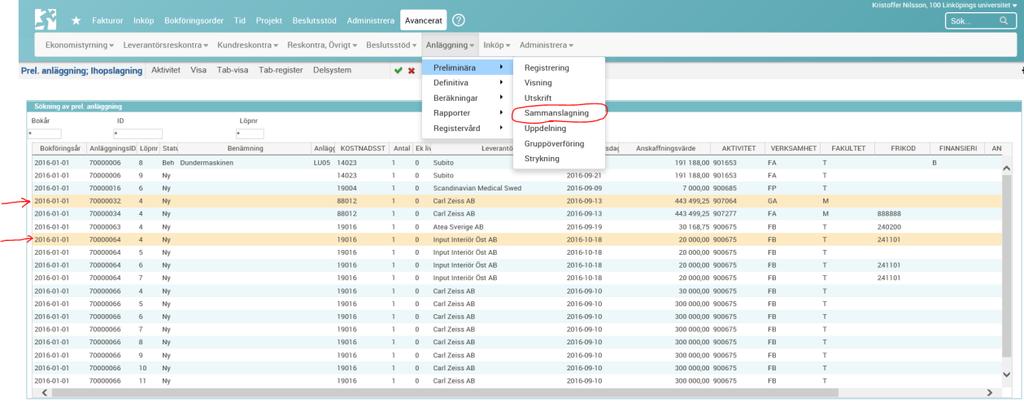This screenshot has width=1024, height=407.
Task: Open the Administrera top menu
Action: click(370, 20)
